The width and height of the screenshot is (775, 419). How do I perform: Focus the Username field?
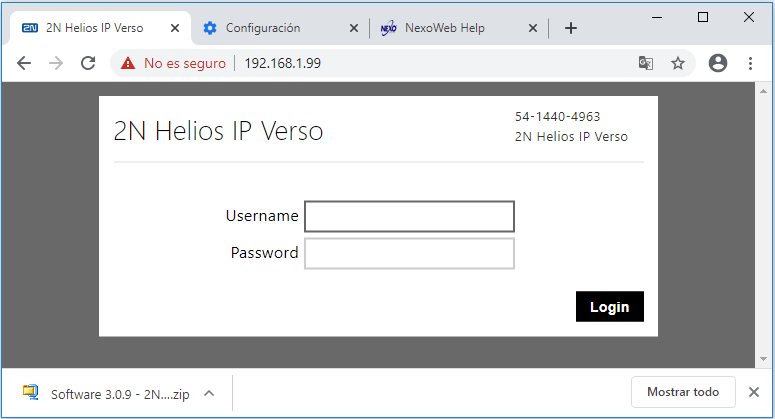coord(409,216)
